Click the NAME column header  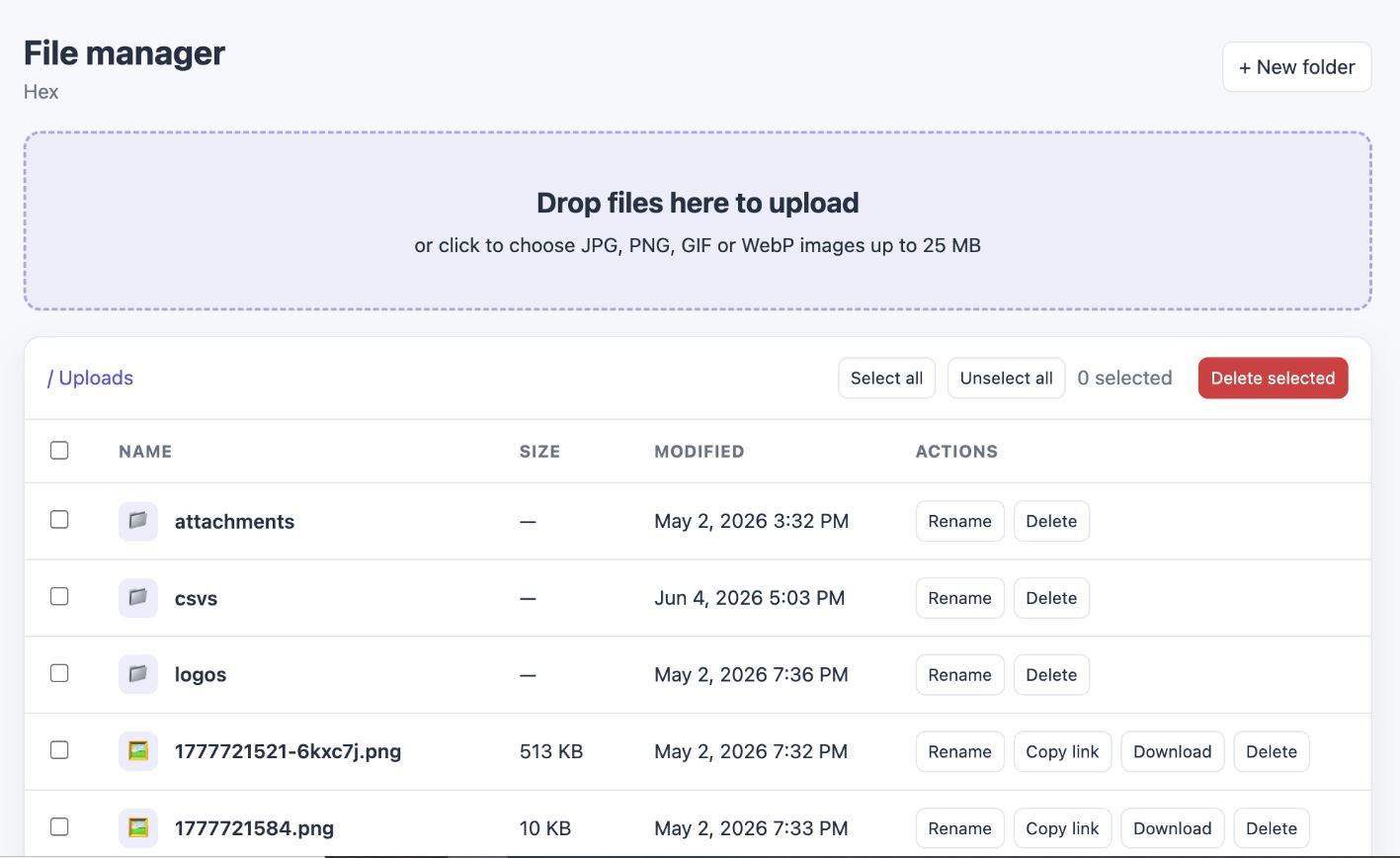click(x=145, y=451)
